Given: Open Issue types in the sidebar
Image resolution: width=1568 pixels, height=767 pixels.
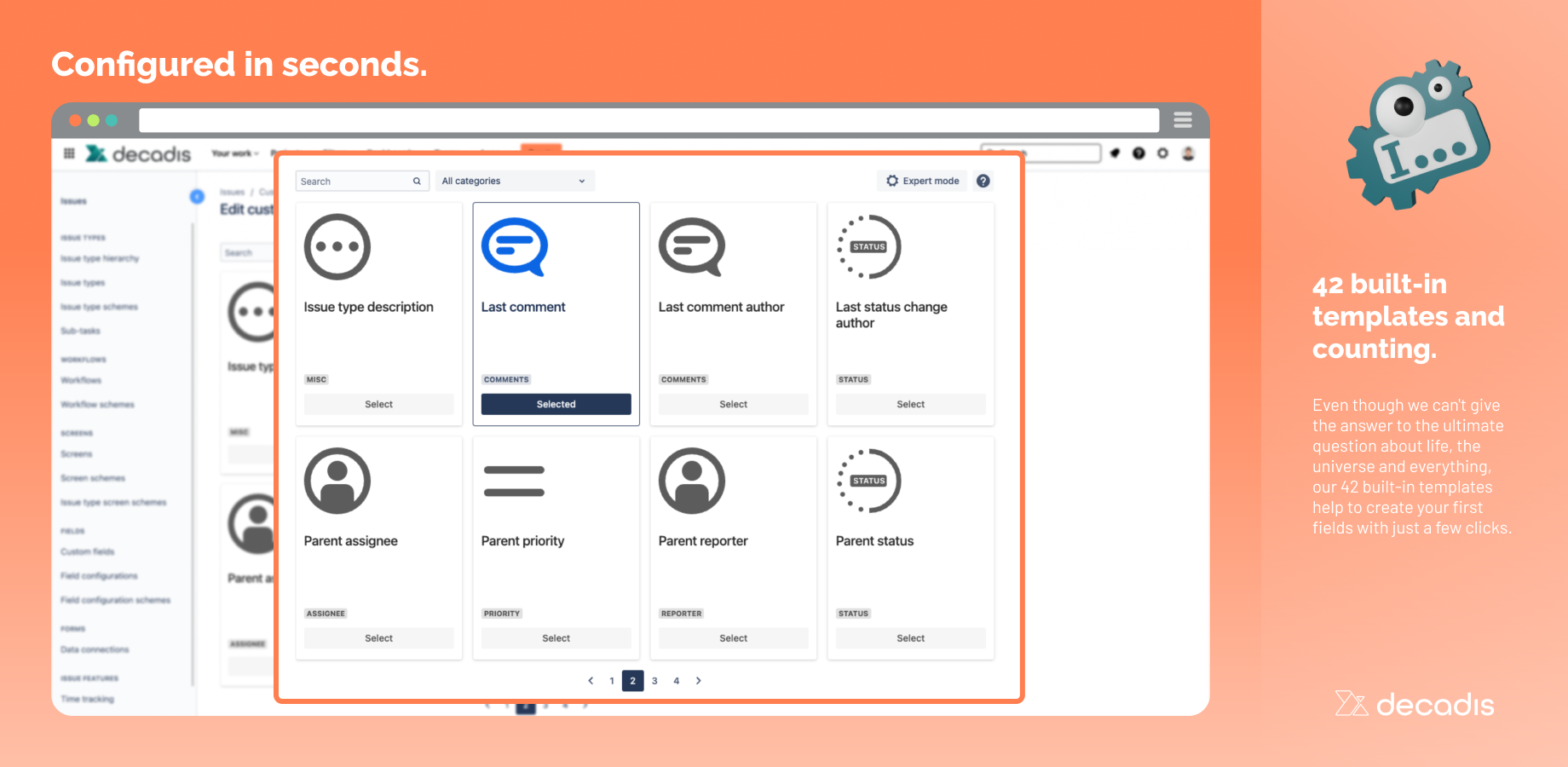Looking at the screenshot, I should 83,282.
